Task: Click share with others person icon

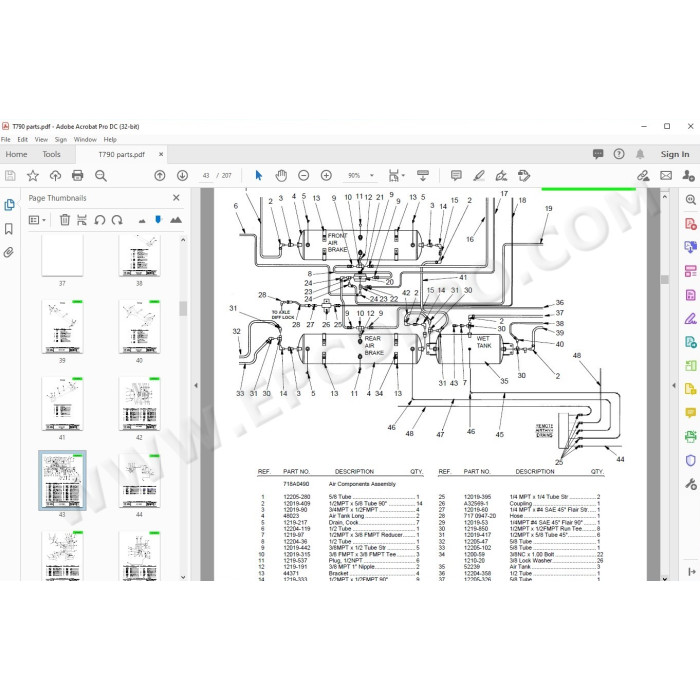Action: (688, 175)
